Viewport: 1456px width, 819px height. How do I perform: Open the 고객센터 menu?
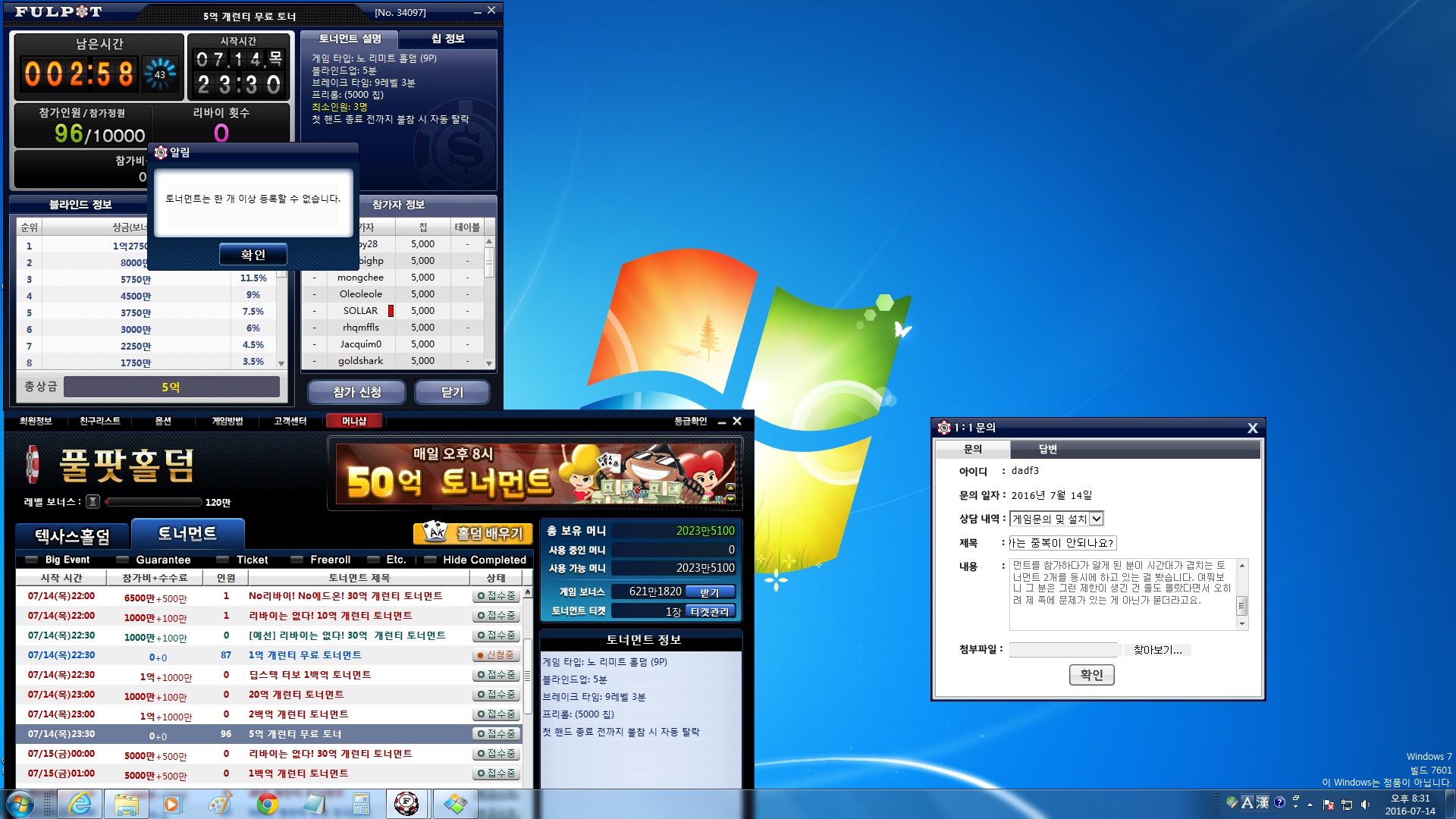pos(290,421)
